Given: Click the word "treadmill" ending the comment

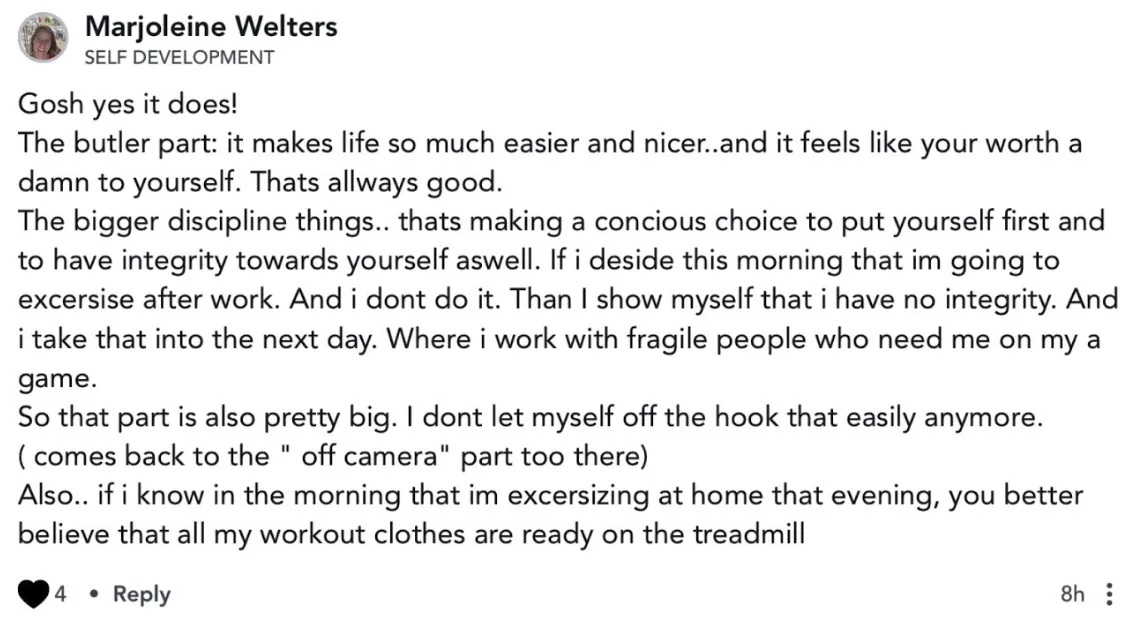Looking at the screenshot, I should point(748,534).
